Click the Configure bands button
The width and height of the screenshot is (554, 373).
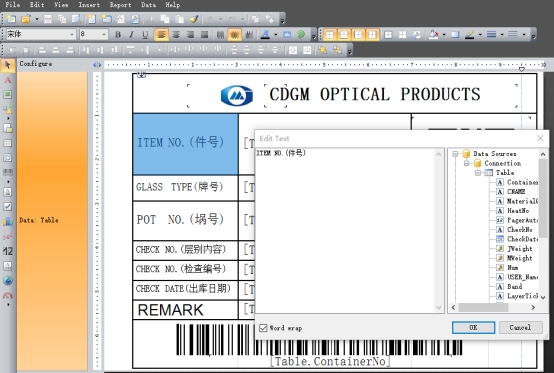click(x=36, y=64)
